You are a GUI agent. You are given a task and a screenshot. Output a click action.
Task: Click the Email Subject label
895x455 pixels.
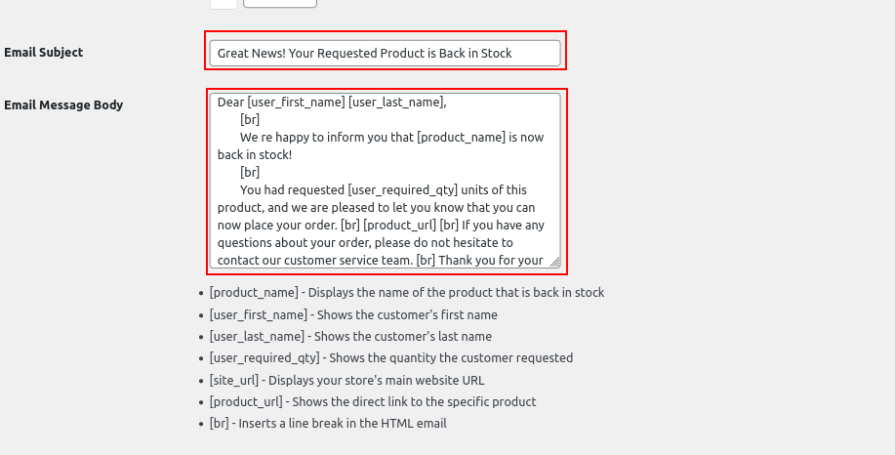tap(44, 52)
